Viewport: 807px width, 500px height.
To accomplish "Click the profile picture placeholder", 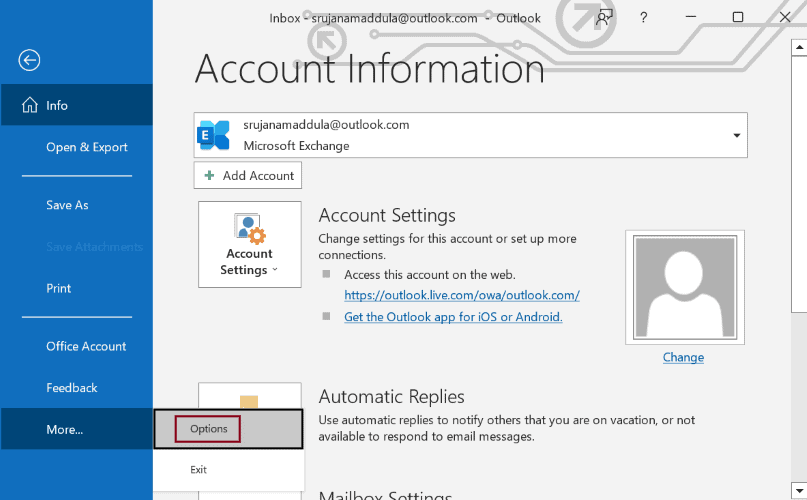I will [x=685, y=287].
